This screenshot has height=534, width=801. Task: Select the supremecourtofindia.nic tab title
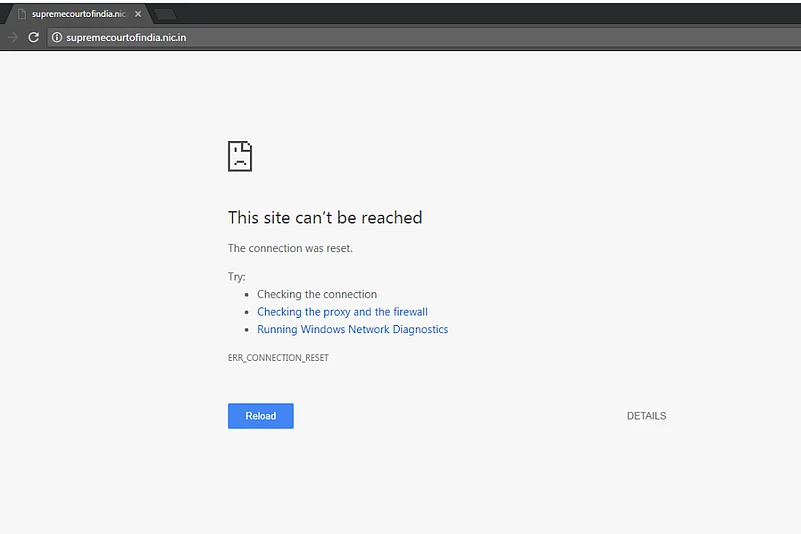[x=79, y=14]
